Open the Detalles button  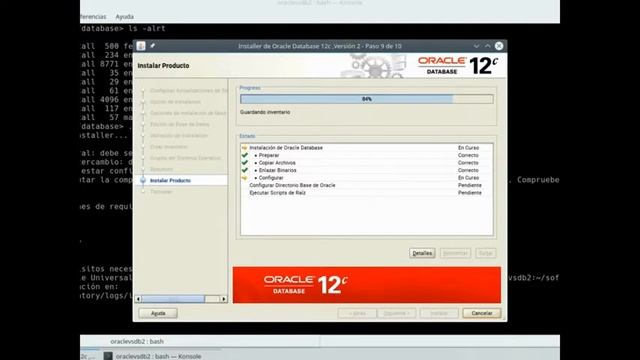click(x=422, y=253)
